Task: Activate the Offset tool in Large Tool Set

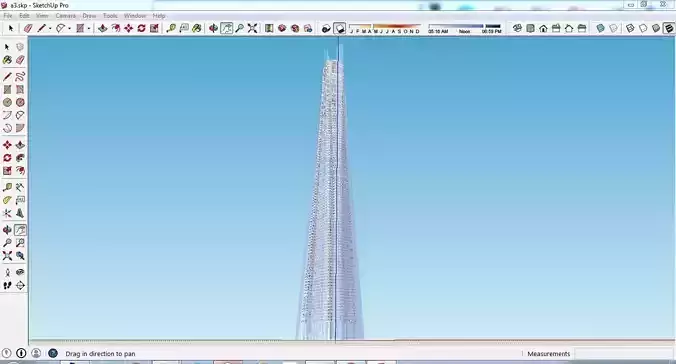Action: pyautogui.click(x=20, y=171)
